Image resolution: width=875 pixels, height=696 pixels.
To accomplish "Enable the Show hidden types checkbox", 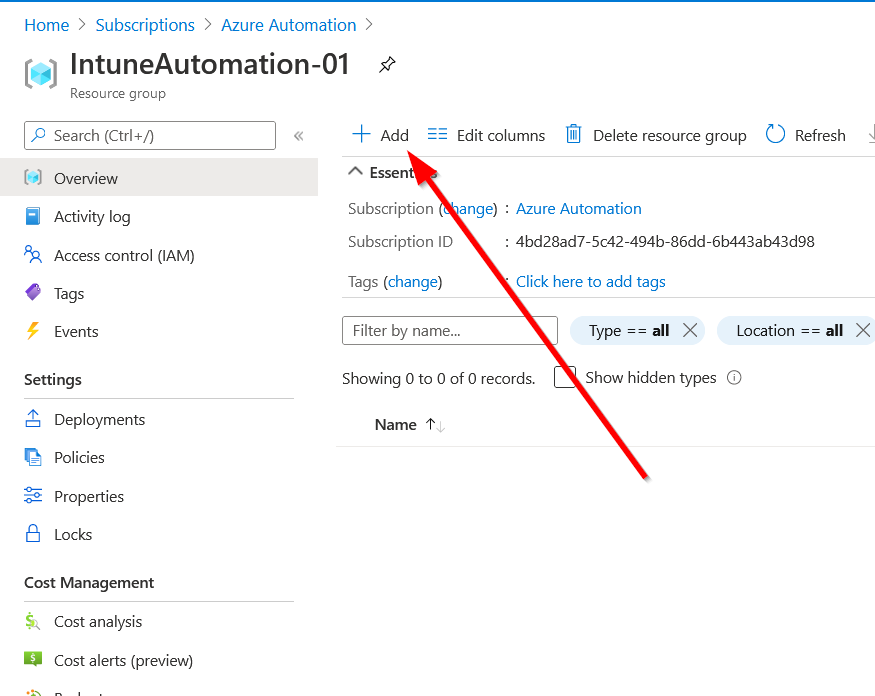I will tap(565, 377).
